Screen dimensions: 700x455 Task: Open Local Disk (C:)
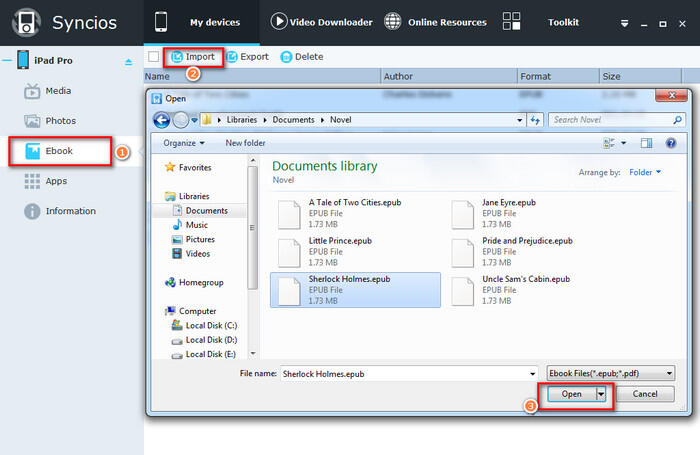[x=205, y=326]
